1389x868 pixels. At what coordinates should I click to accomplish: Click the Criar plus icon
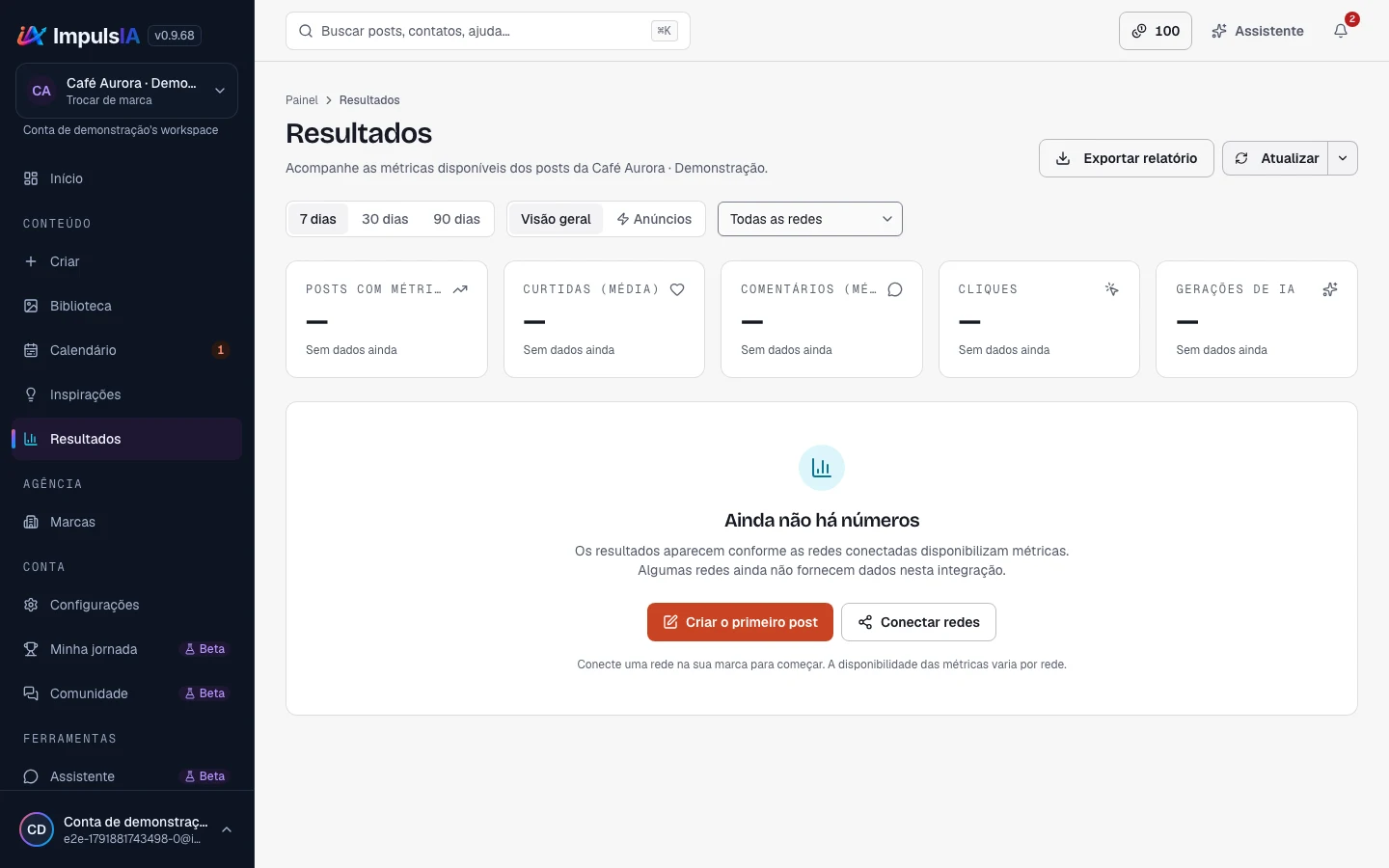[x=31, y=261]
